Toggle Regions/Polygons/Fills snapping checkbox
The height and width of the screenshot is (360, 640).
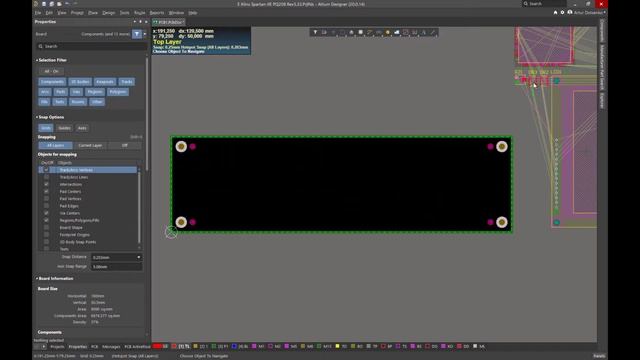pos(46,220)
